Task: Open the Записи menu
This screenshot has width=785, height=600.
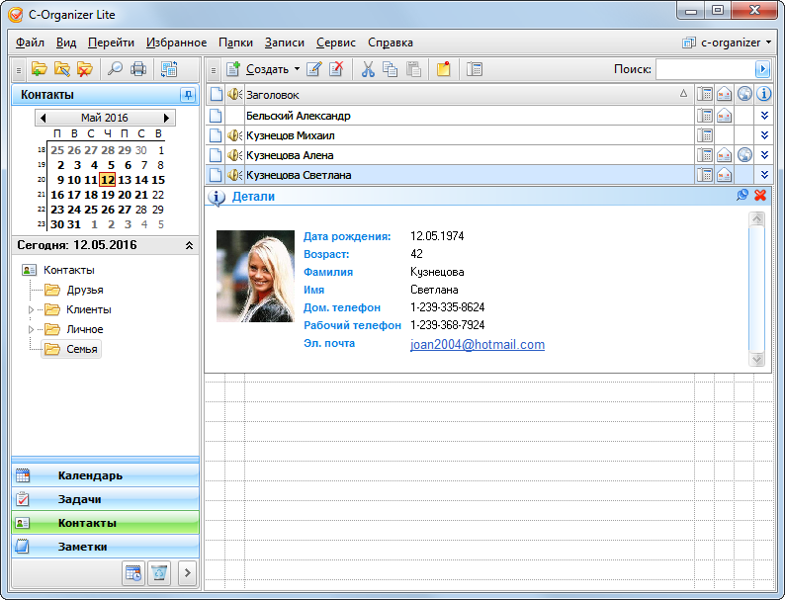Action: click(x=284, y=43)
